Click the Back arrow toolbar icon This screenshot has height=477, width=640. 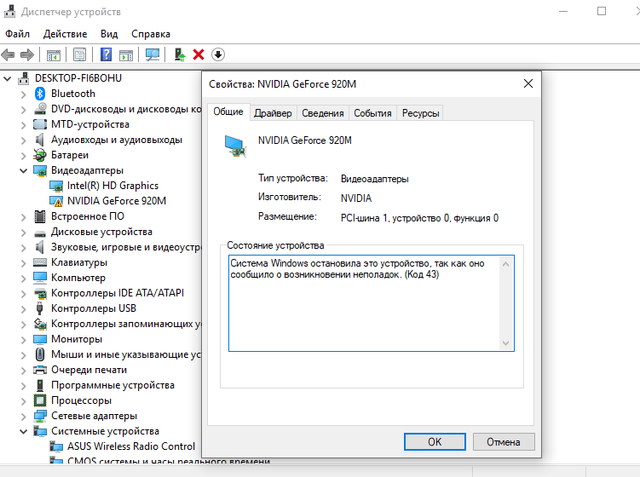8,54
